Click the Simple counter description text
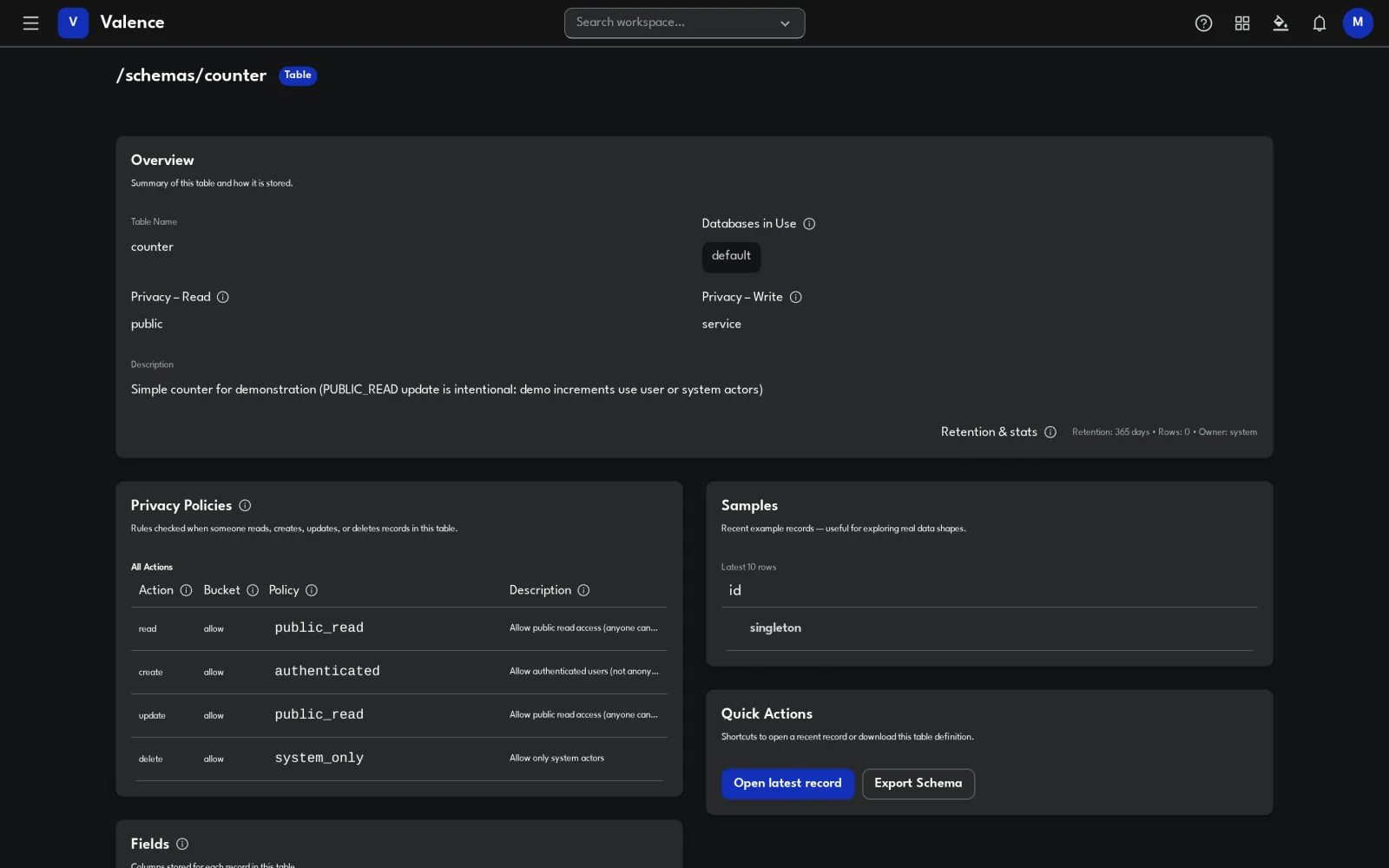This screenshot has width=1389, height=868. tap(447, 390)
